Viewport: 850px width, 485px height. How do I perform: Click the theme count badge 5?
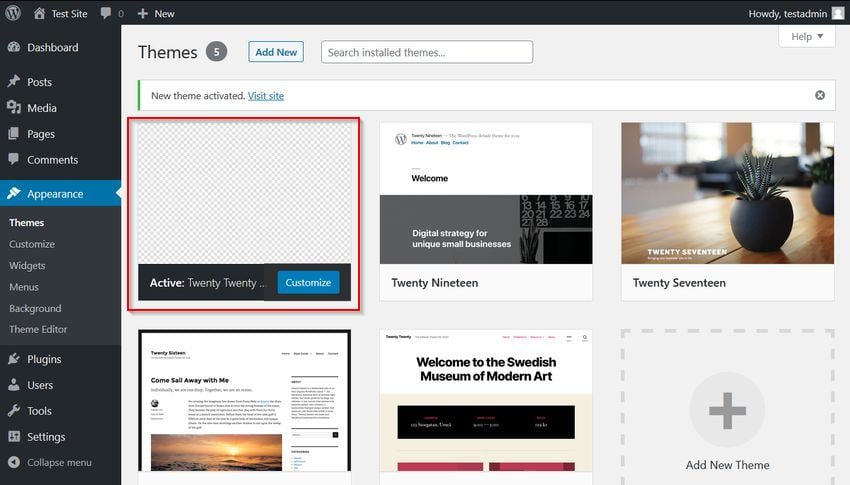pos(216,52)
